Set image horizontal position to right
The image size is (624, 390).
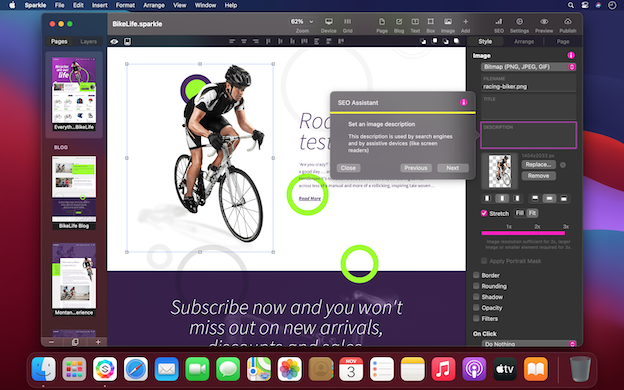pyautogui.click(x=517, y=198)
